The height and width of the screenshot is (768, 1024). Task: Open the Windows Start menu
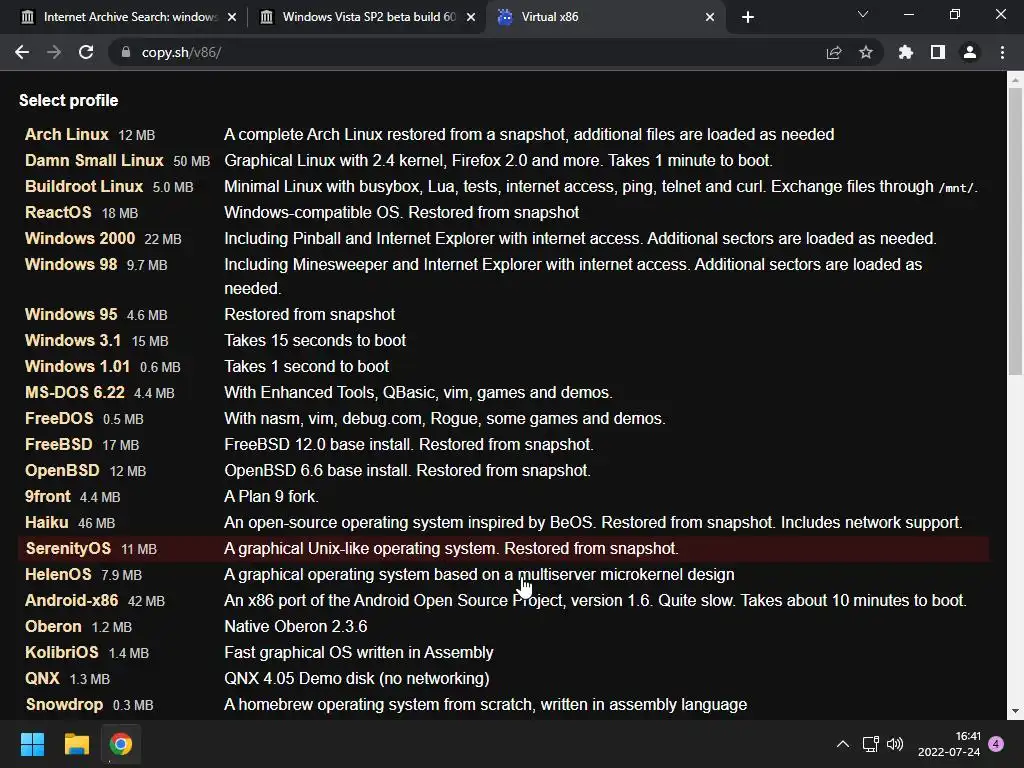click(x=32, y=744)
